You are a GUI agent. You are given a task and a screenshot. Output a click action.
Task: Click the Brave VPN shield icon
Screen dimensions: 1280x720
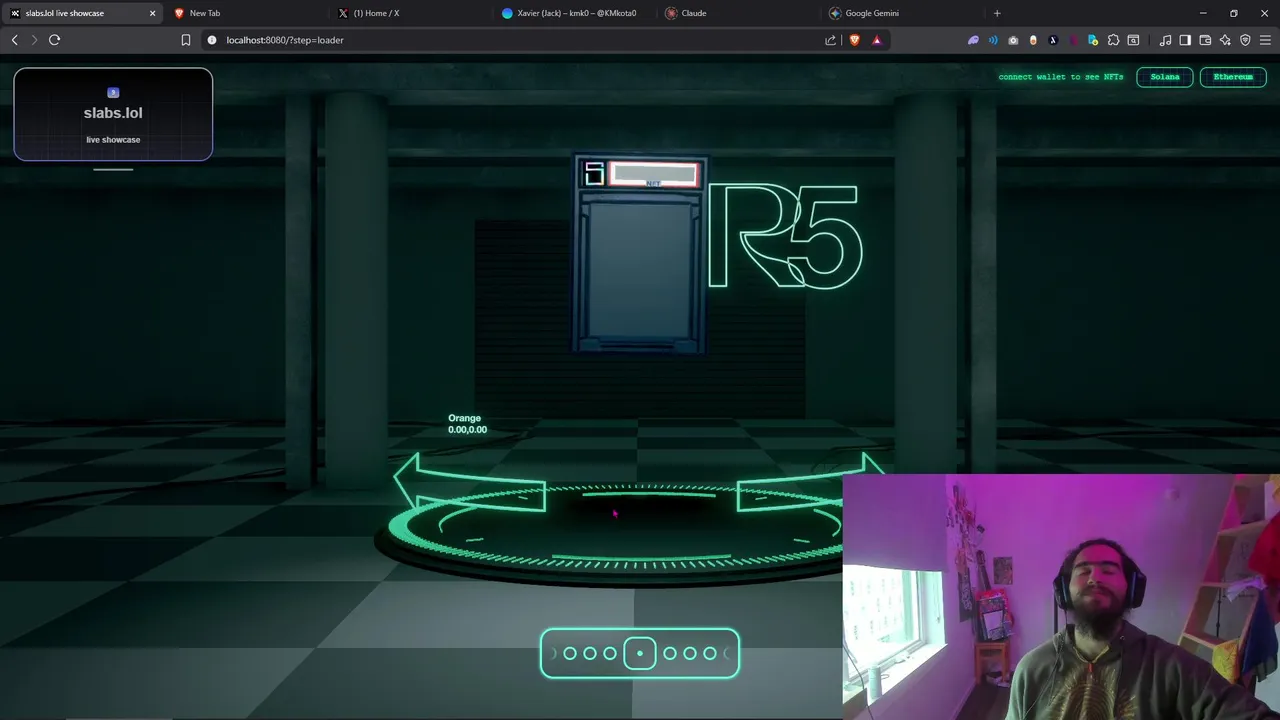(x=1245, y=40)
